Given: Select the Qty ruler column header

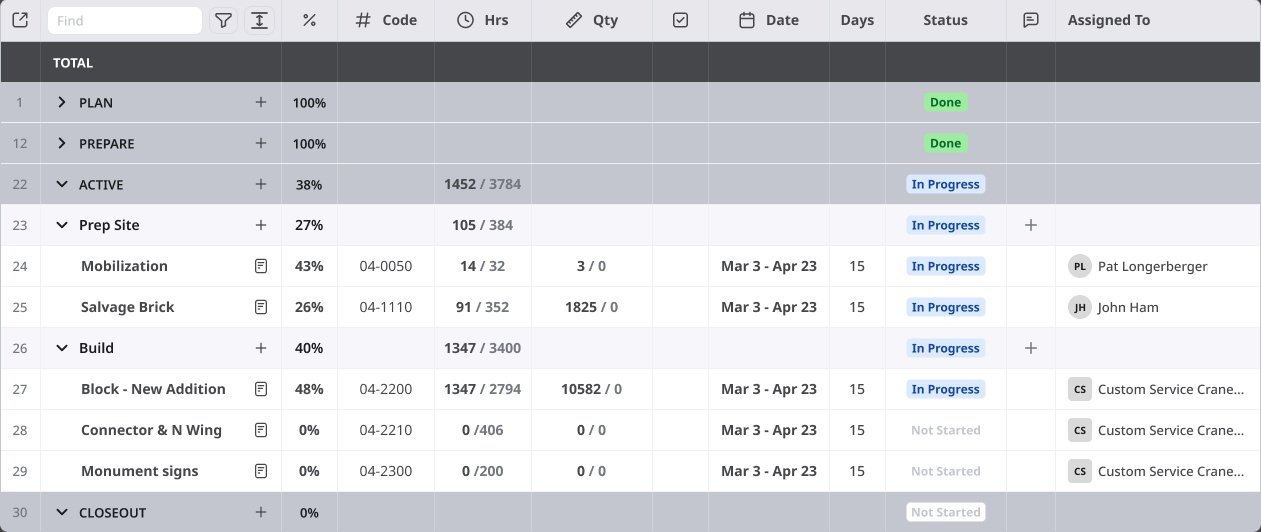Looking at the screenshot, I should click(x=591, y=20).
